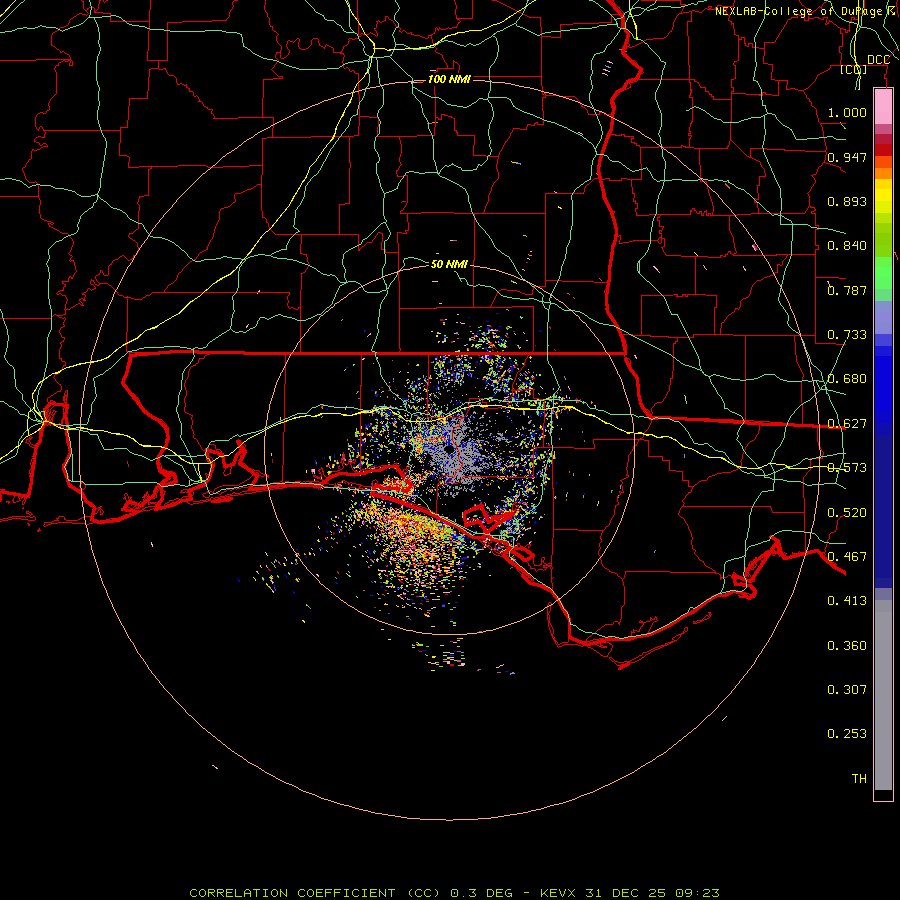Pick the bright green color bar segment
The image size is (900, 900).
click(883, 273)
